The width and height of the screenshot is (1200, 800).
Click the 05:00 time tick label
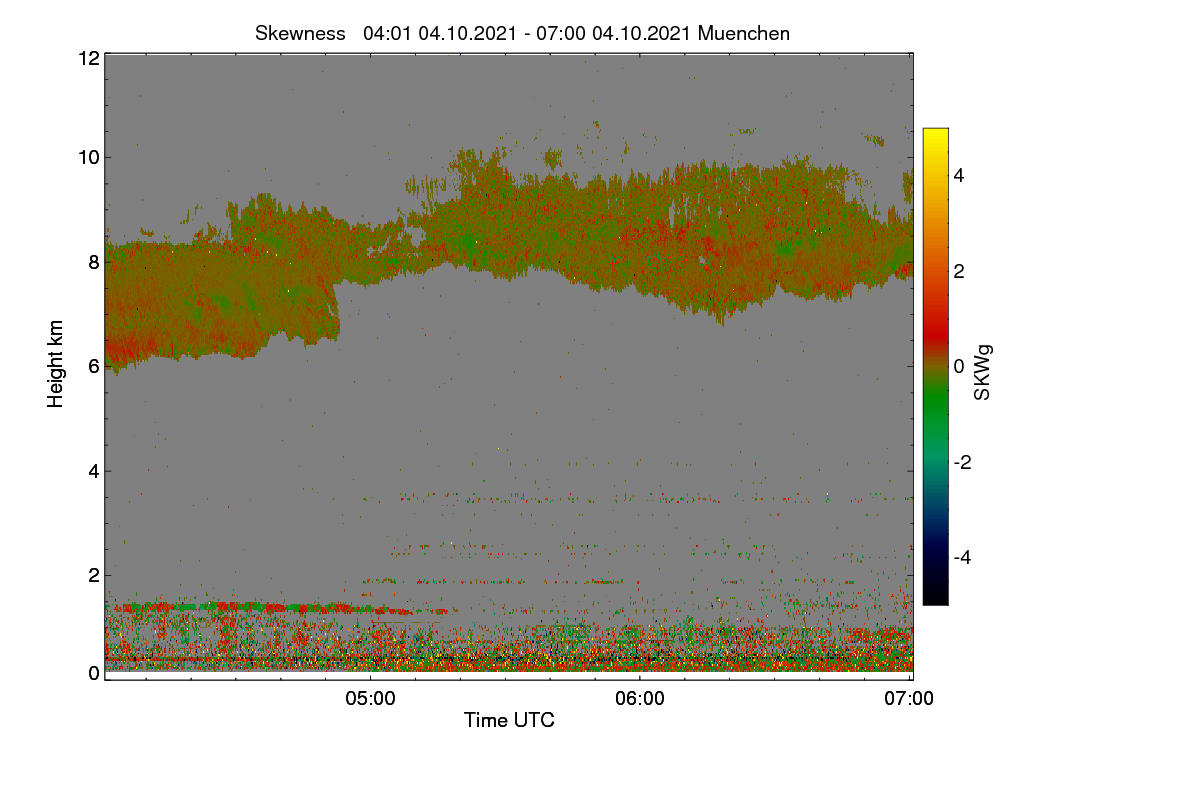(370, 699)
